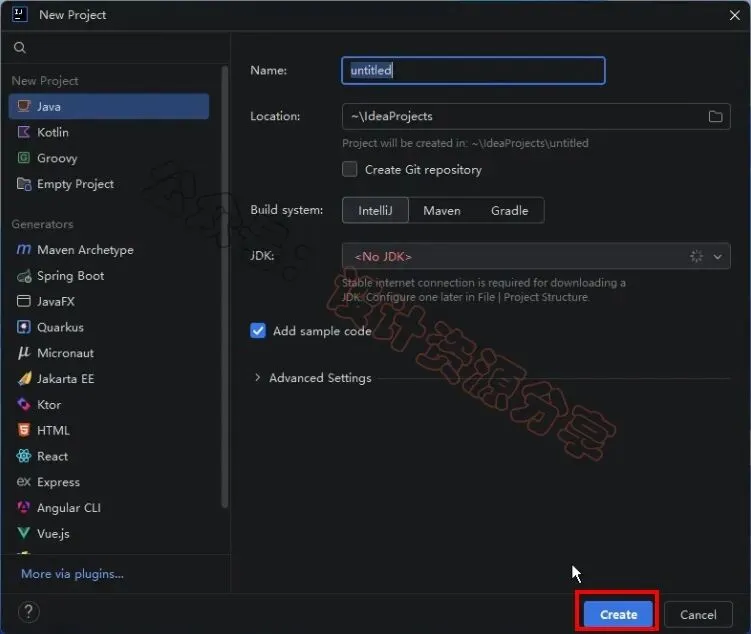Choose Maven as the build system
This screenshot has width=751, height=634.
(442, 210)
